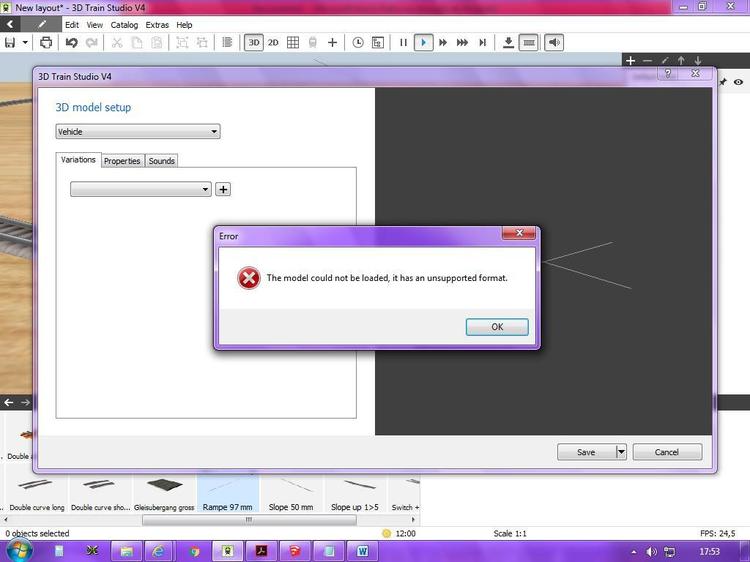The image size is (750, 562).
Task: Click Save in model setup dialog
Action: point(586,452)
